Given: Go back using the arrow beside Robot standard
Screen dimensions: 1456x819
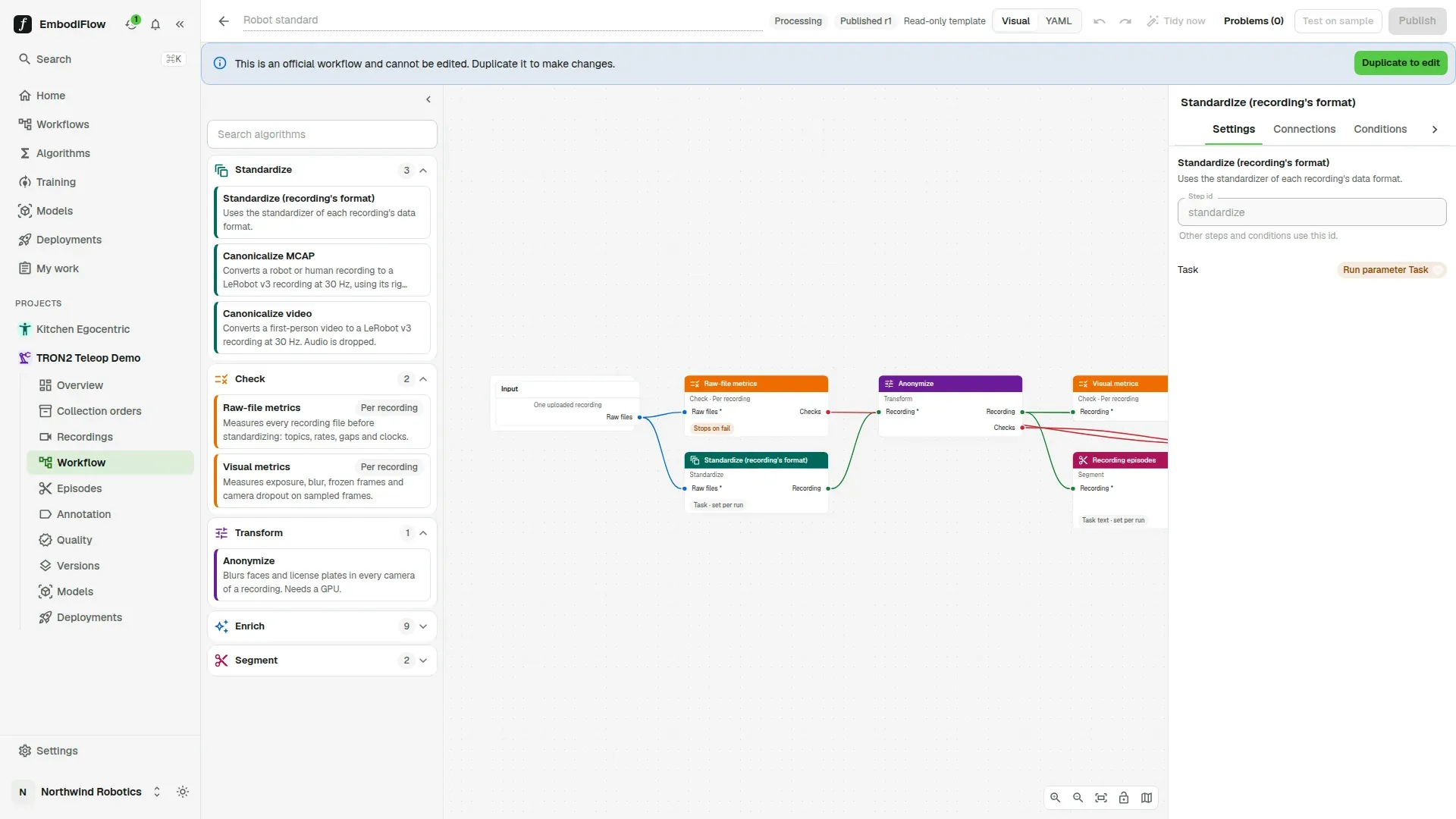Looking at the screenshot, I should click(x=224, y=21).
